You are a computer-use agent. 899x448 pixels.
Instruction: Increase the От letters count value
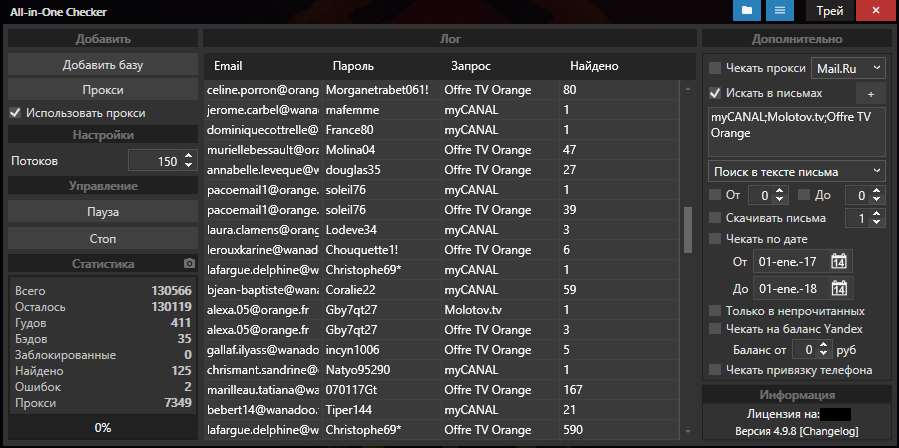coord(779,192)
